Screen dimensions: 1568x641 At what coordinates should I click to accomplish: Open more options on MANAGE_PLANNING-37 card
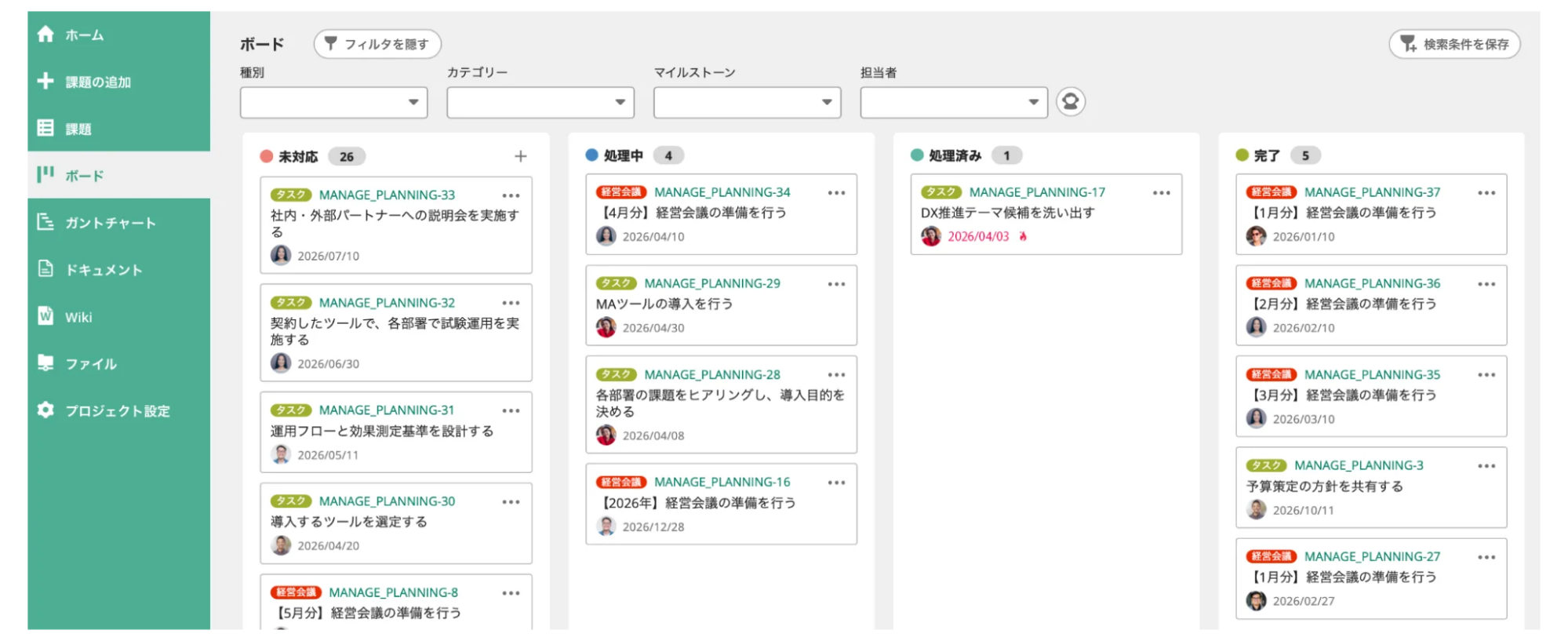tap(1486, 192)
